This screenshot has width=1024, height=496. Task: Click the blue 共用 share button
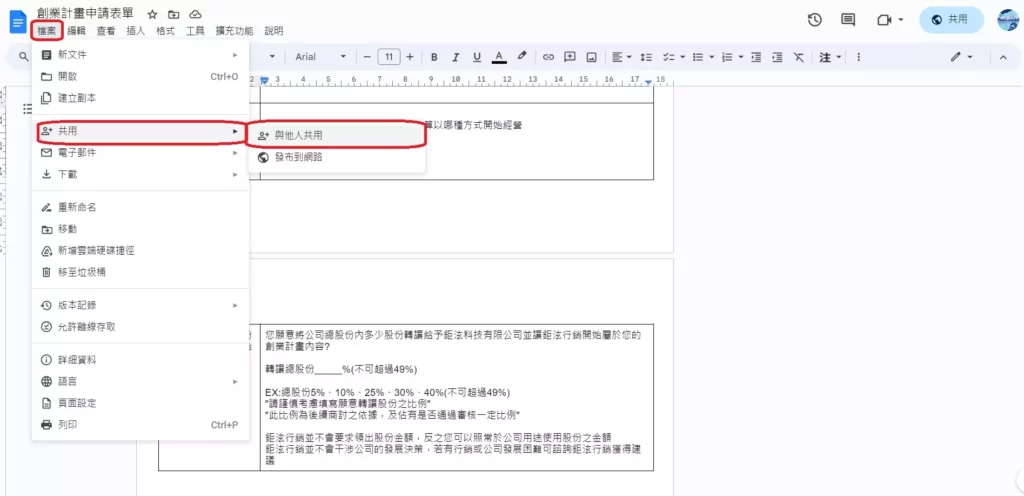(x=951, y=20)
